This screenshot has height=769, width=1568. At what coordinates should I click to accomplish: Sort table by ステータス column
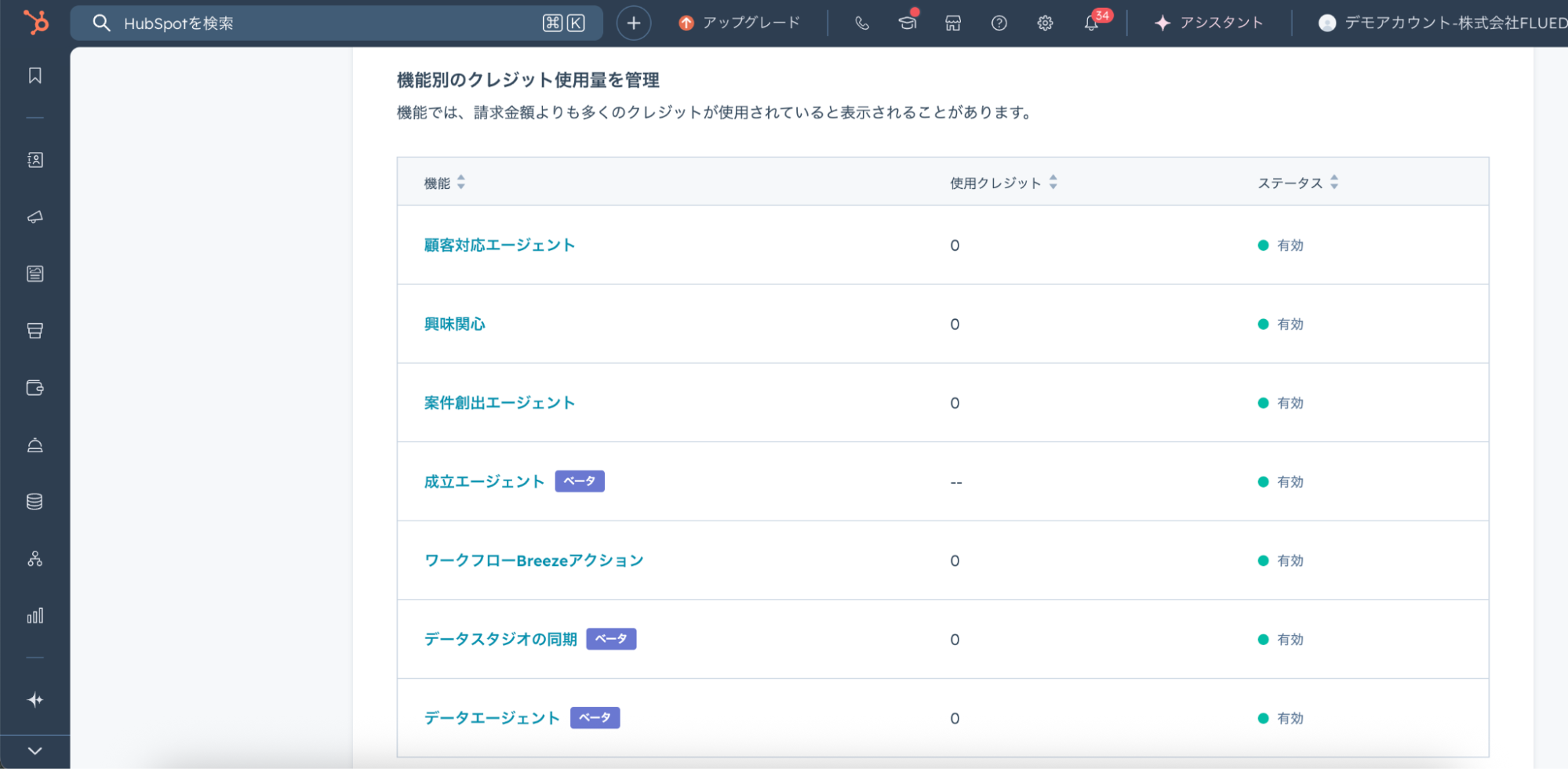1297,183
